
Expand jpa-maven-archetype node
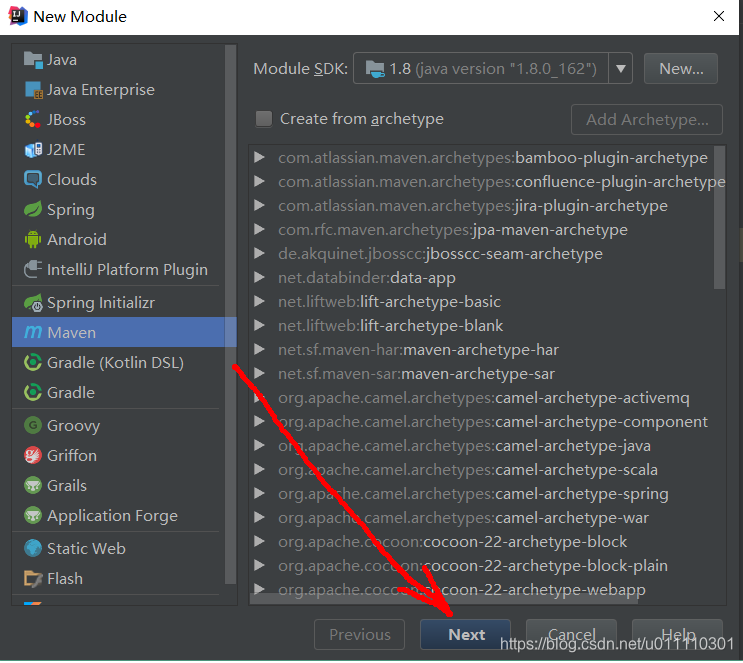pos(259,229)
